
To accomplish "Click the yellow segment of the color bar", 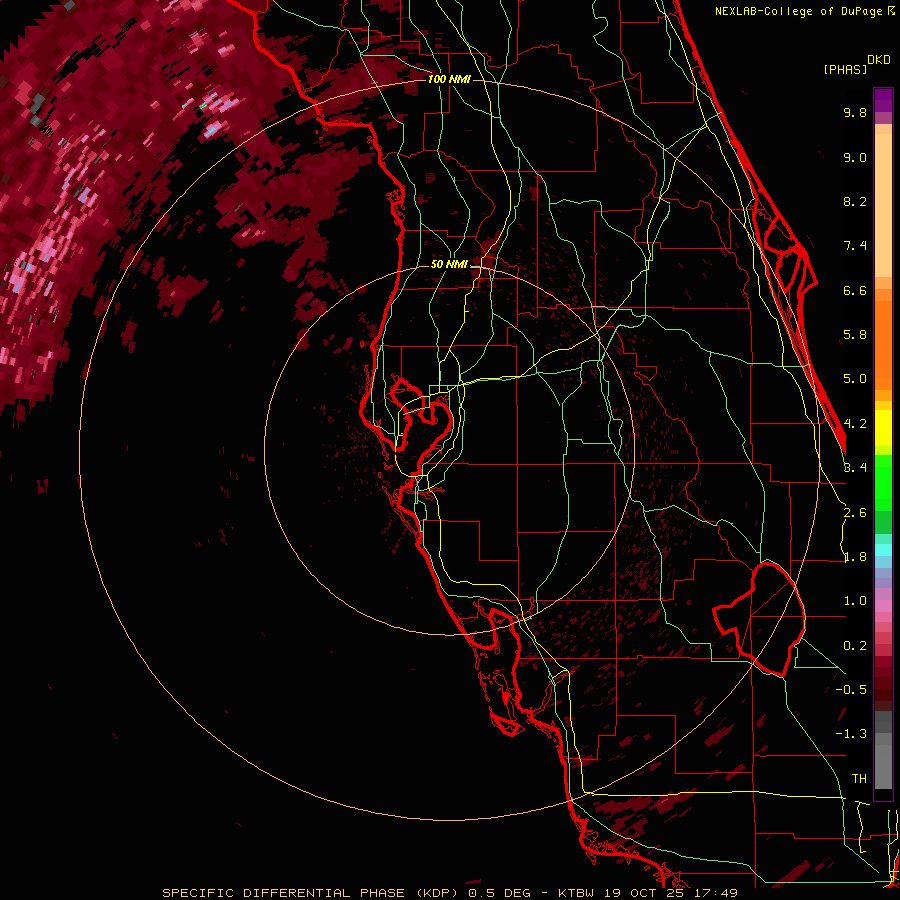I will point(883,428).
